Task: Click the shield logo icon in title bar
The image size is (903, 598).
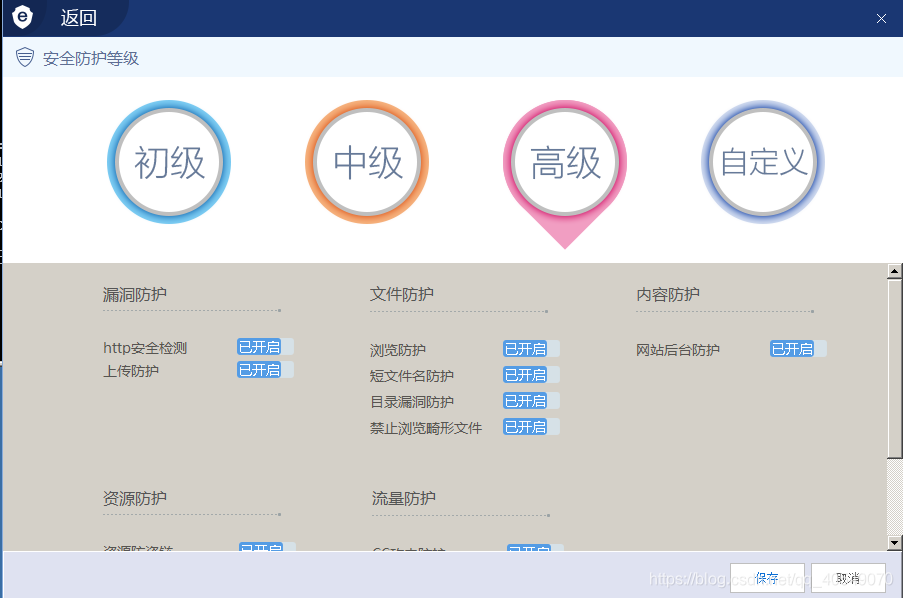Action: coord(22,17)
